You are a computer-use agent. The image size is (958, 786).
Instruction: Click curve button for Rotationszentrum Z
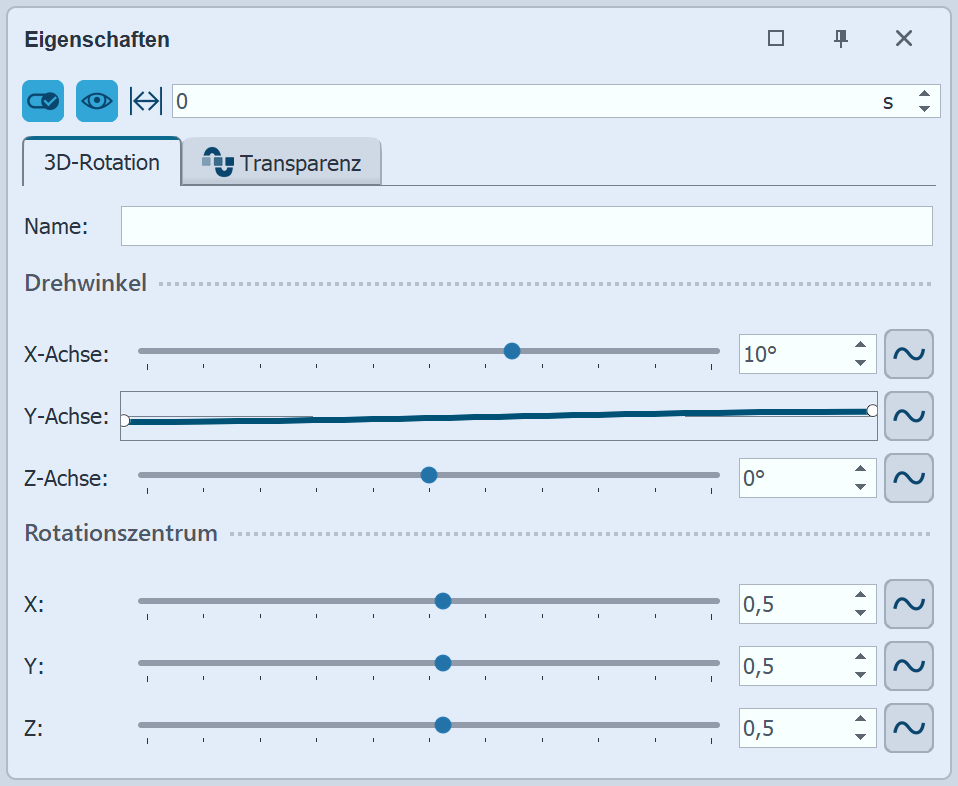point(909,728)
